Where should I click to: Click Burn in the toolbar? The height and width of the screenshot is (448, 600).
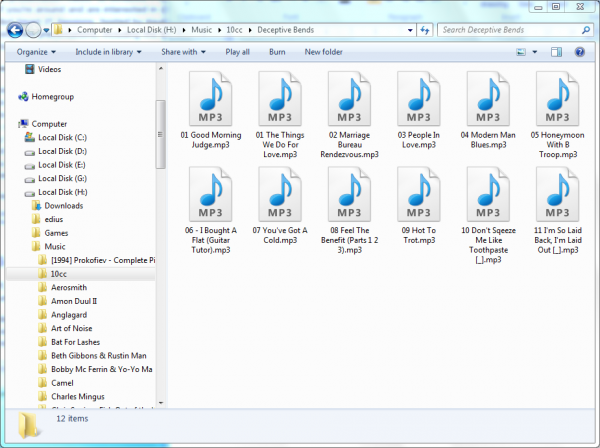[x=277, y=52]
